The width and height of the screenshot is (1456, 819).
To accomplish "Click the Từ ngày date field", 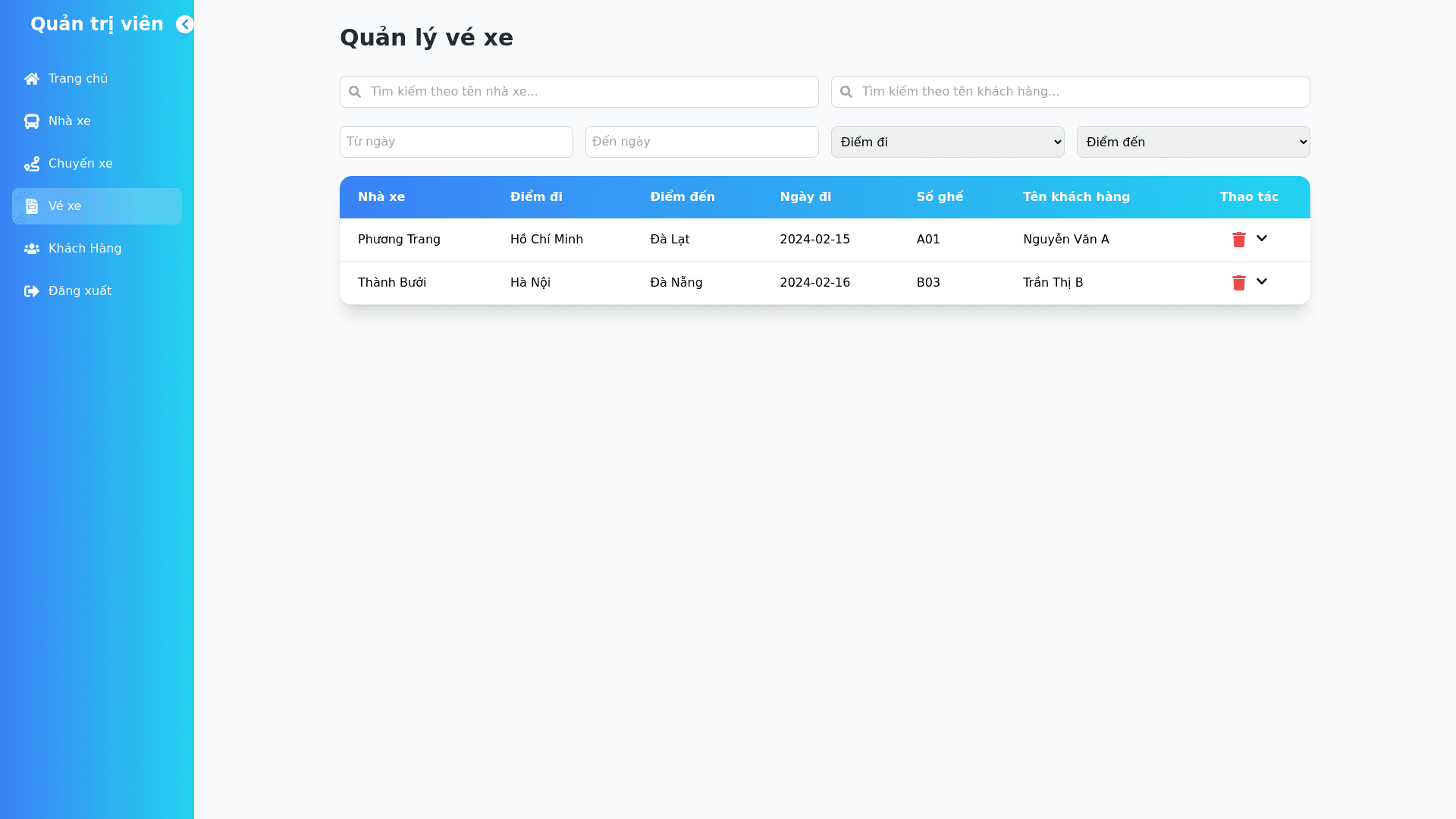I will pyautogui.click(x=456, y=142).
